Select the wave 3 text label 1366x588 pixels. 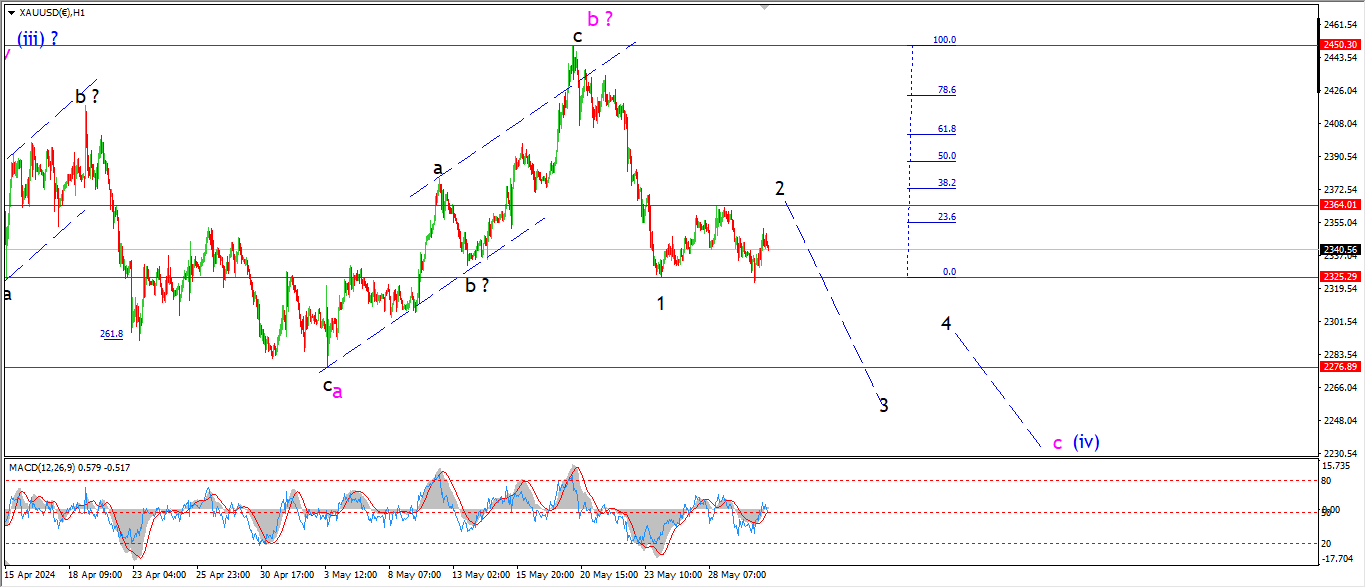884,405
